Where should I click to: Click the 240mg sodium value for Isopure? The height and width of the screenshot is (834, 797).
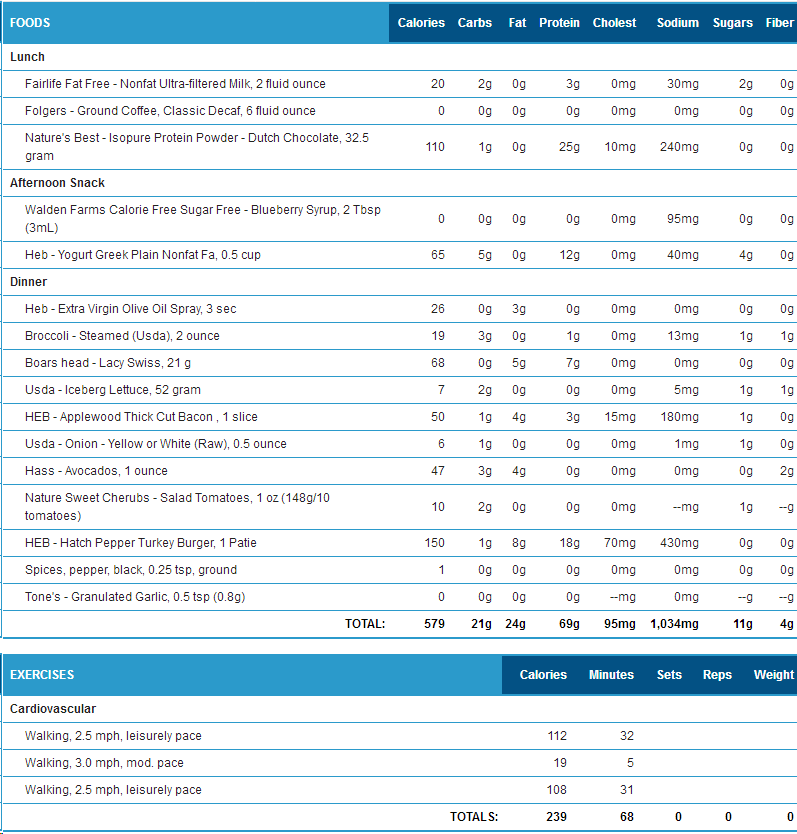pyautogui.click(x=679, y=147)
